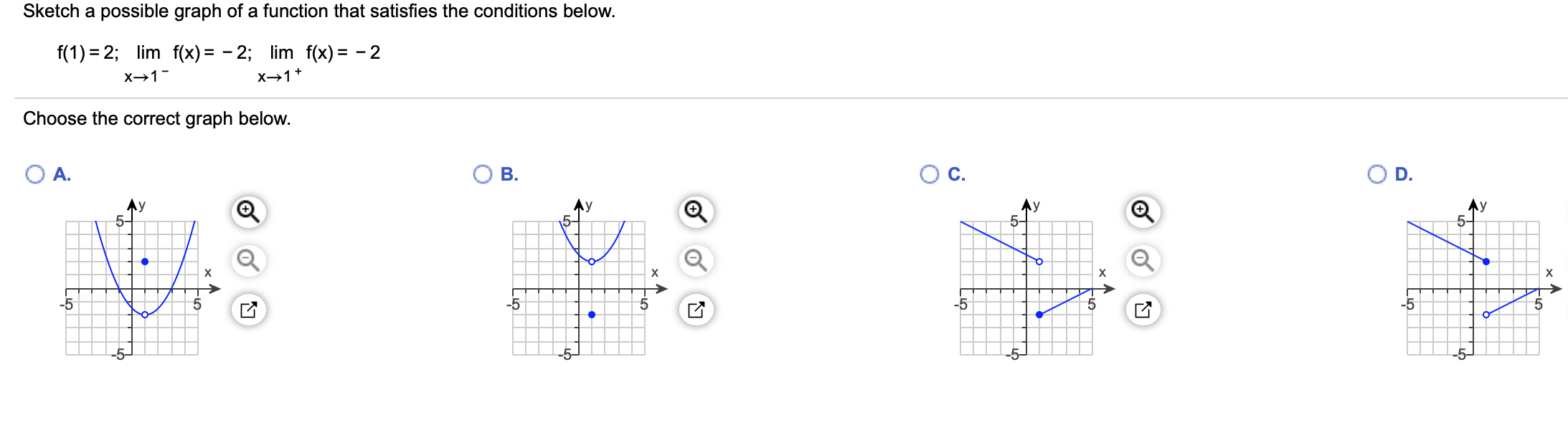
Task: Zoom in on graph B using the magnifier icon
Action: [693, 210]
